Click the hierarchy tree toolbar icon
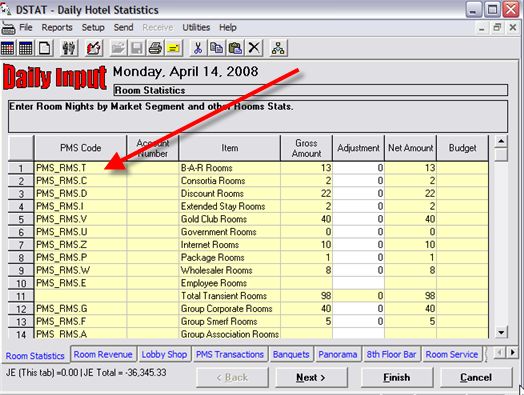The height and width of the screenshot is (395, 524). click(278, 48)
